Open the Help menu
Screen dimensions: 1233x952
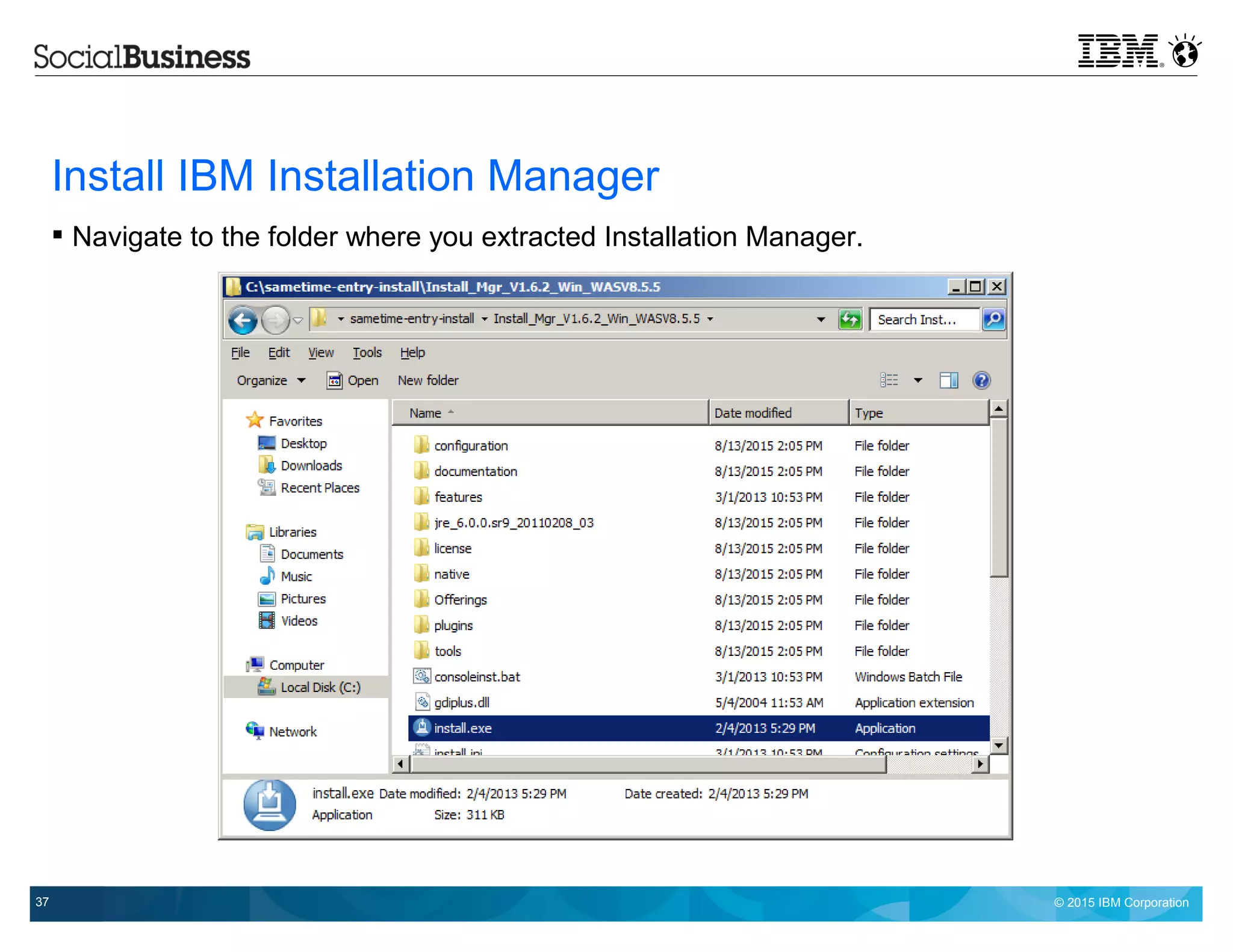[x=412, y=353]
